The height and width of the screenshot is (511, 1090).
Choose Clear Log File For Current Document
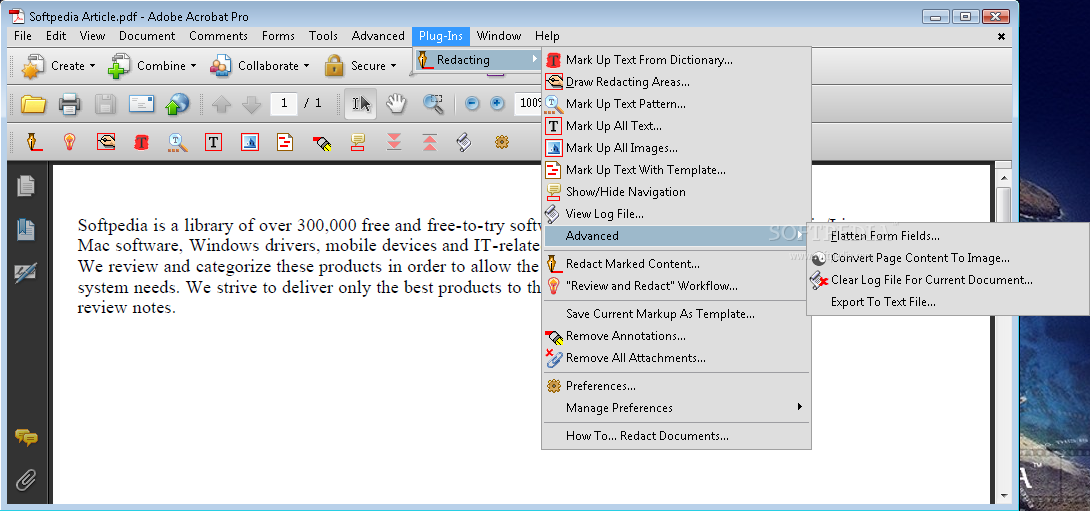(948, 280)
